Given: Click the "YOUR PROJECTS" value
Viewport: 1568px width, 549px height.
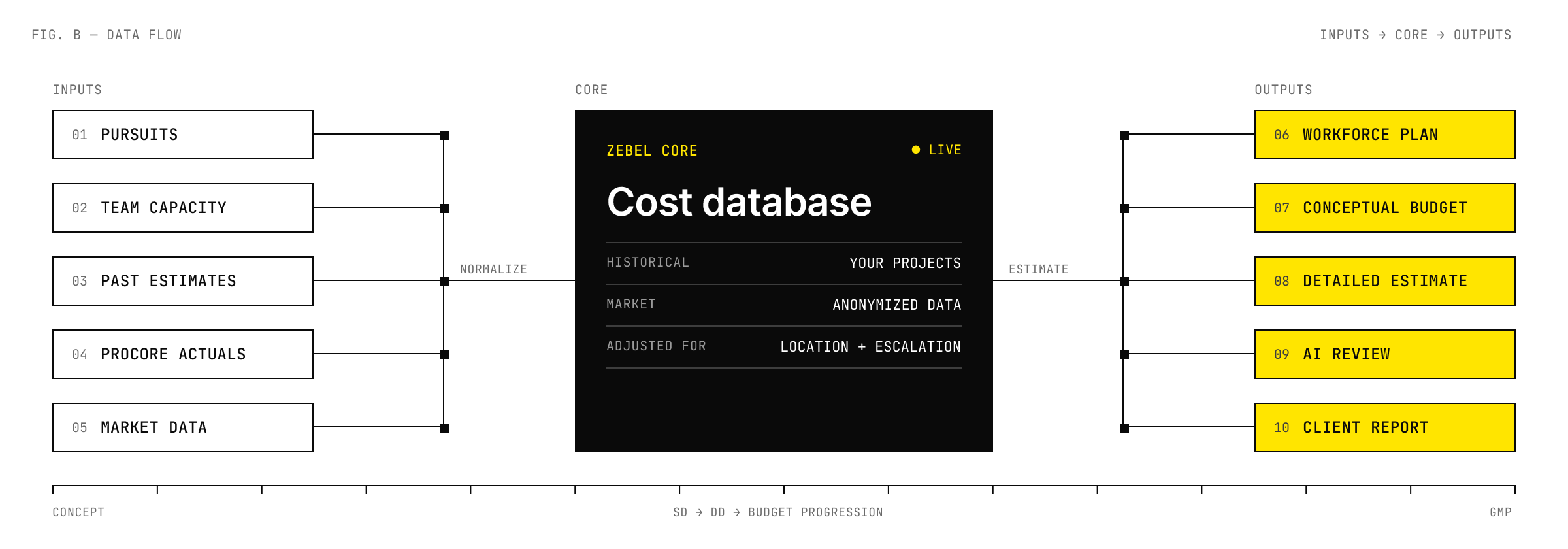Looking at the screenshot, I should [x=906, y=263].
